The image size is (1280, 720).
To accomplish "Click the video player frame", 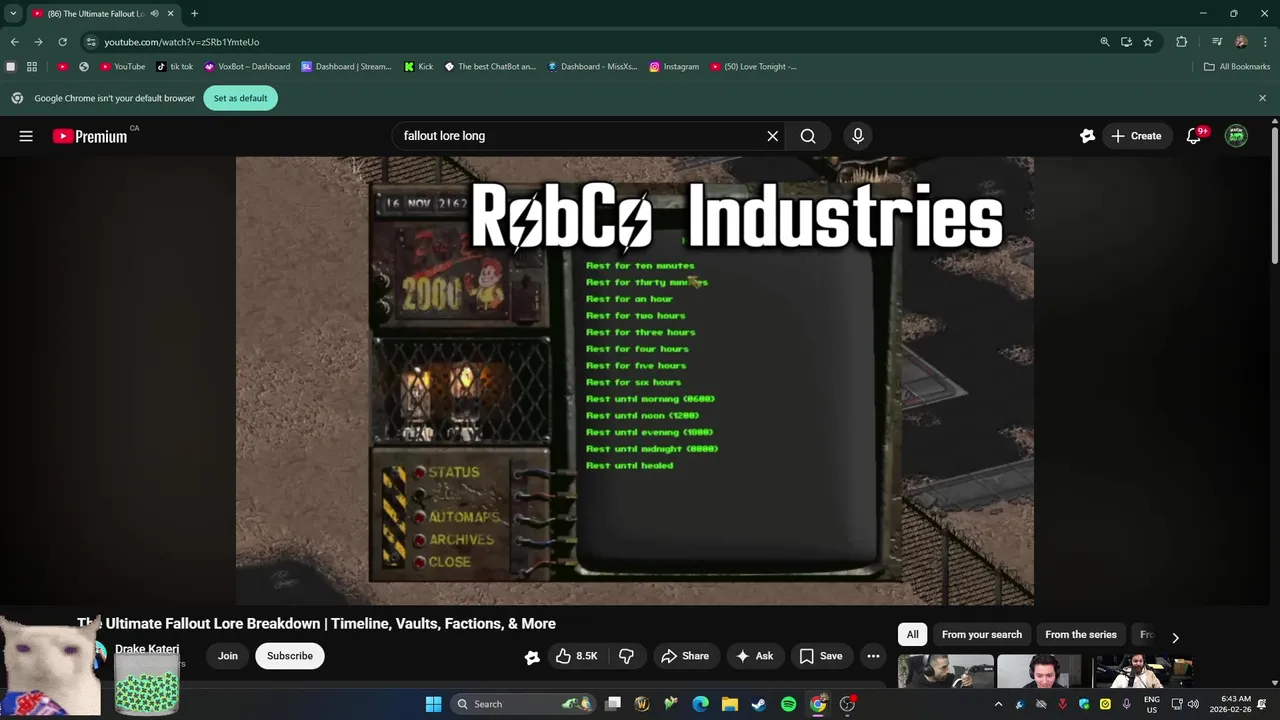I will click(635, 380).
